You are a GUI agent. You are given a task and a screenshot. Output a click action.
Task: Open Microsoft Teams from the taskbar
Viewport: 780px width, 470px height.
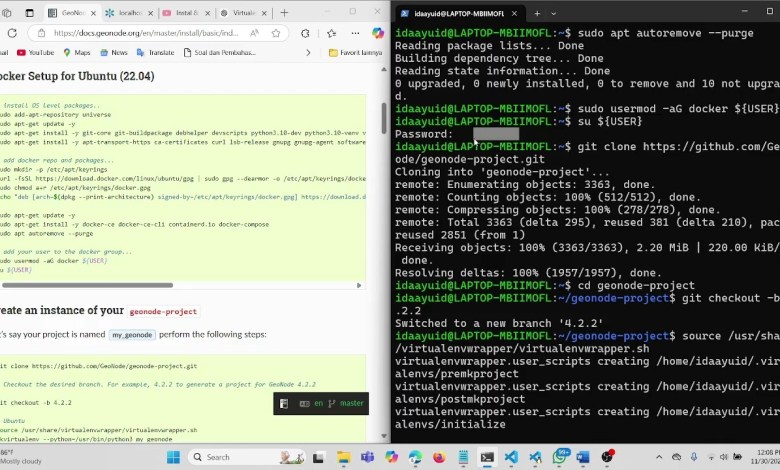[x=367, y=457]
